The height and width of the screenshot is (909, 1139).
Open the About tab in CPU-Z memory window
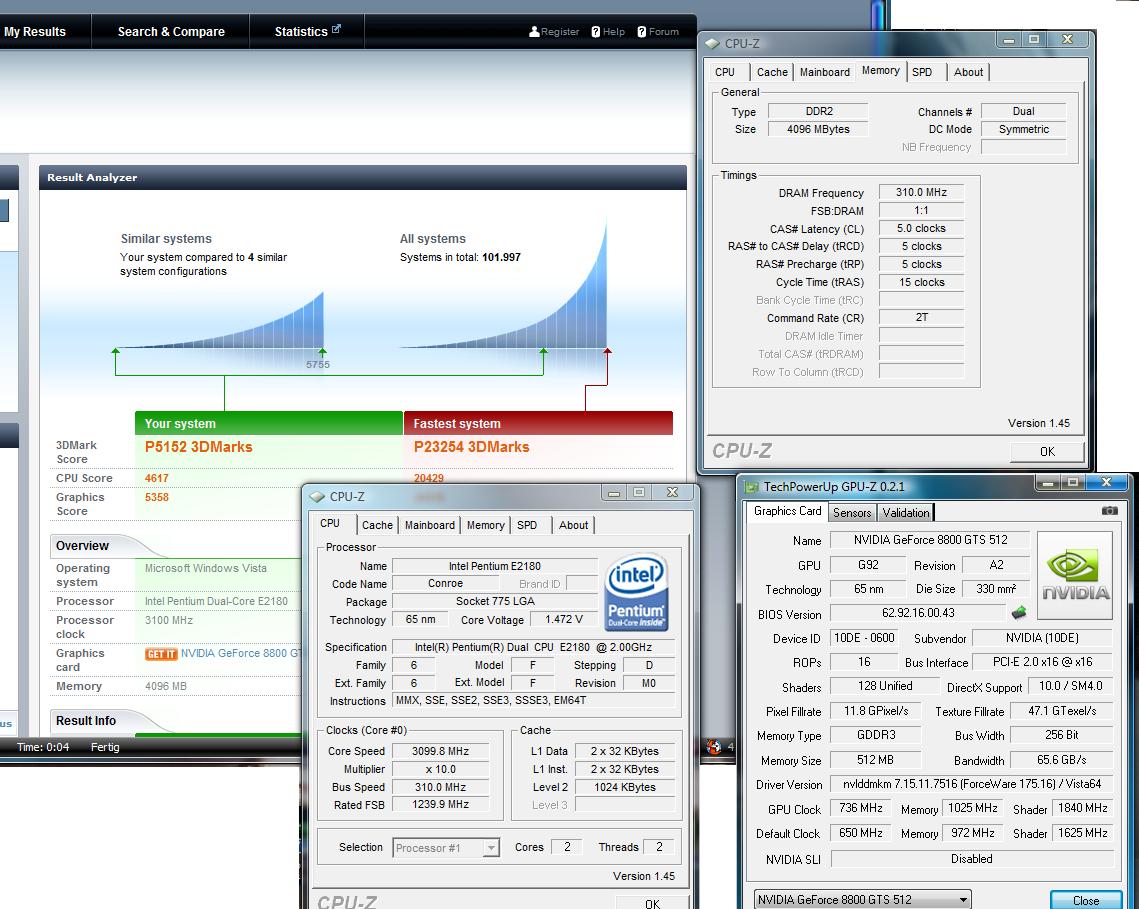(x=968, y=72)
